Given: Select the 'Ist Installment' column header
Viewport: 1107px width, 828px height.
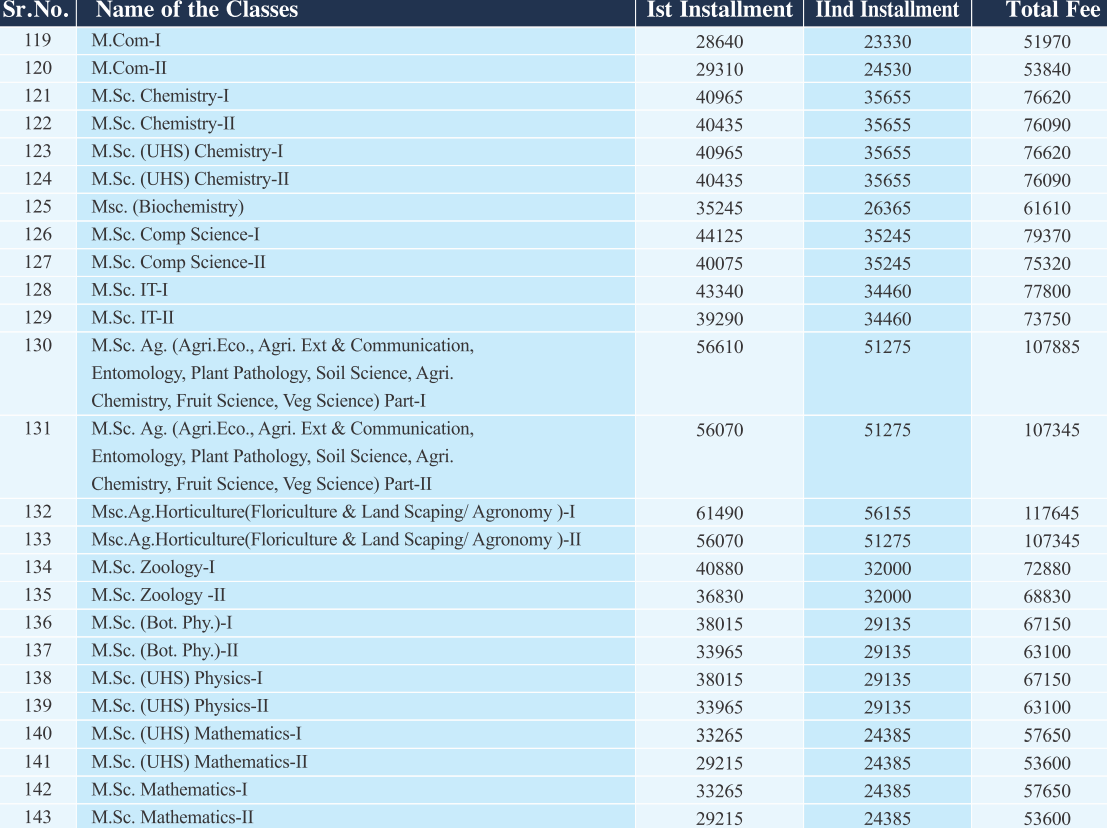Looking at the screenshot, I should pos(719,12).
